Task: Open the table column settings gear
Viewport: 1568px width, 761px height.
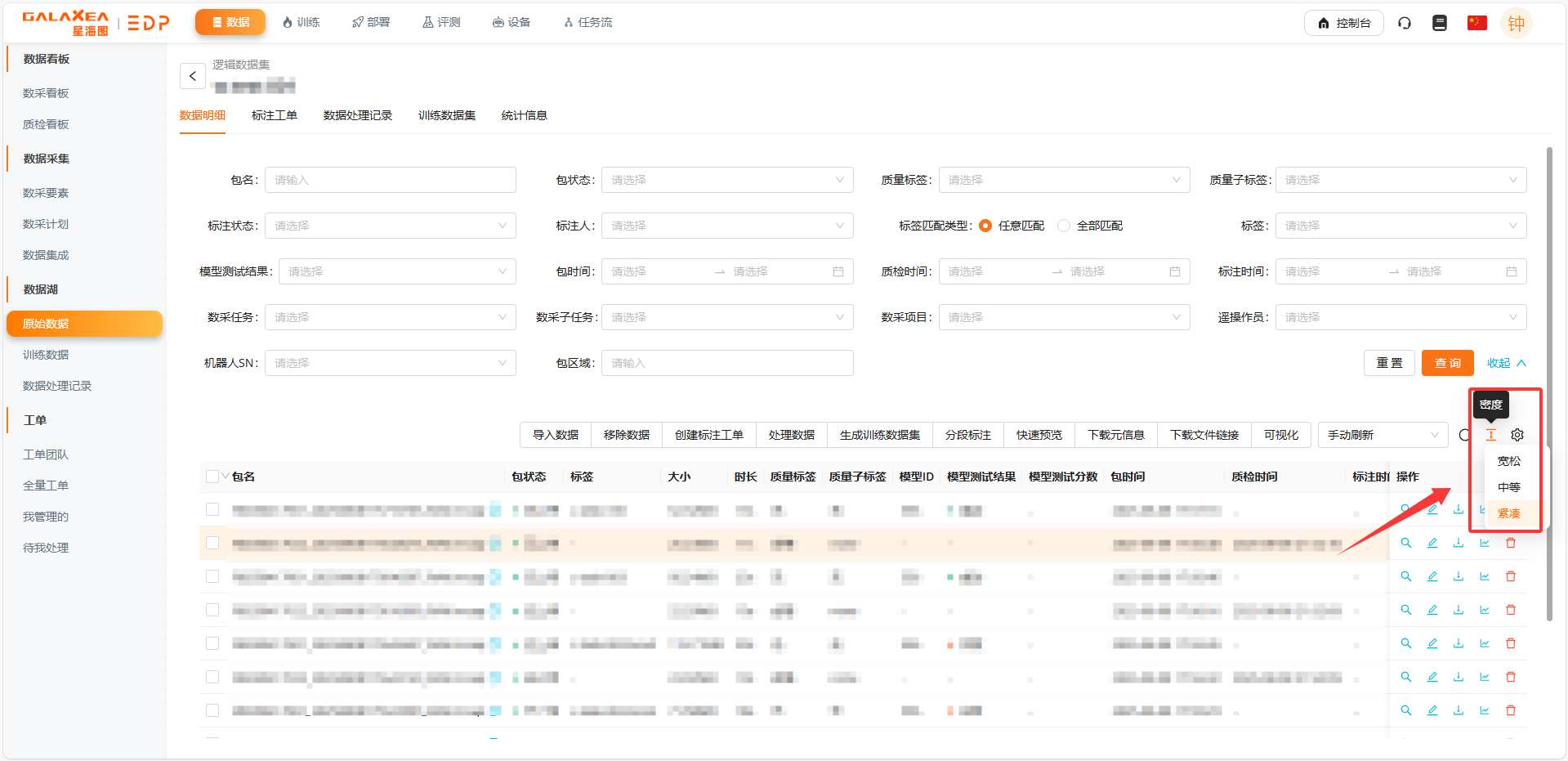Action: click(x=1517, y=435)
